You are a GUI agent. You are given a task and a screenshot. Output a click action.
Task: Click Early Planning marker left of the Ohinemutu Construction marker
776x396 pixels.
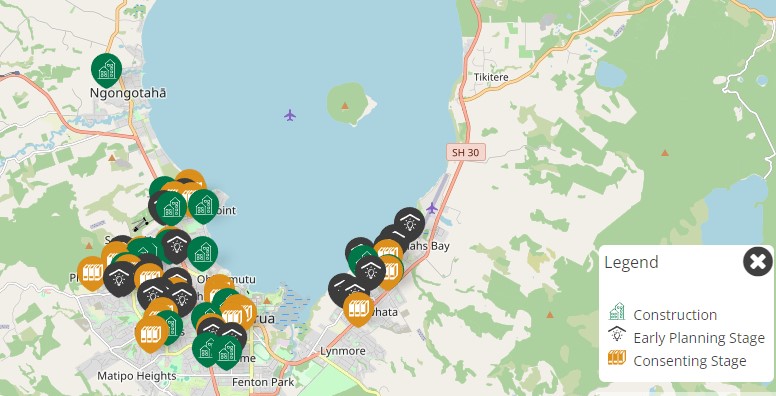click(176, 245)
